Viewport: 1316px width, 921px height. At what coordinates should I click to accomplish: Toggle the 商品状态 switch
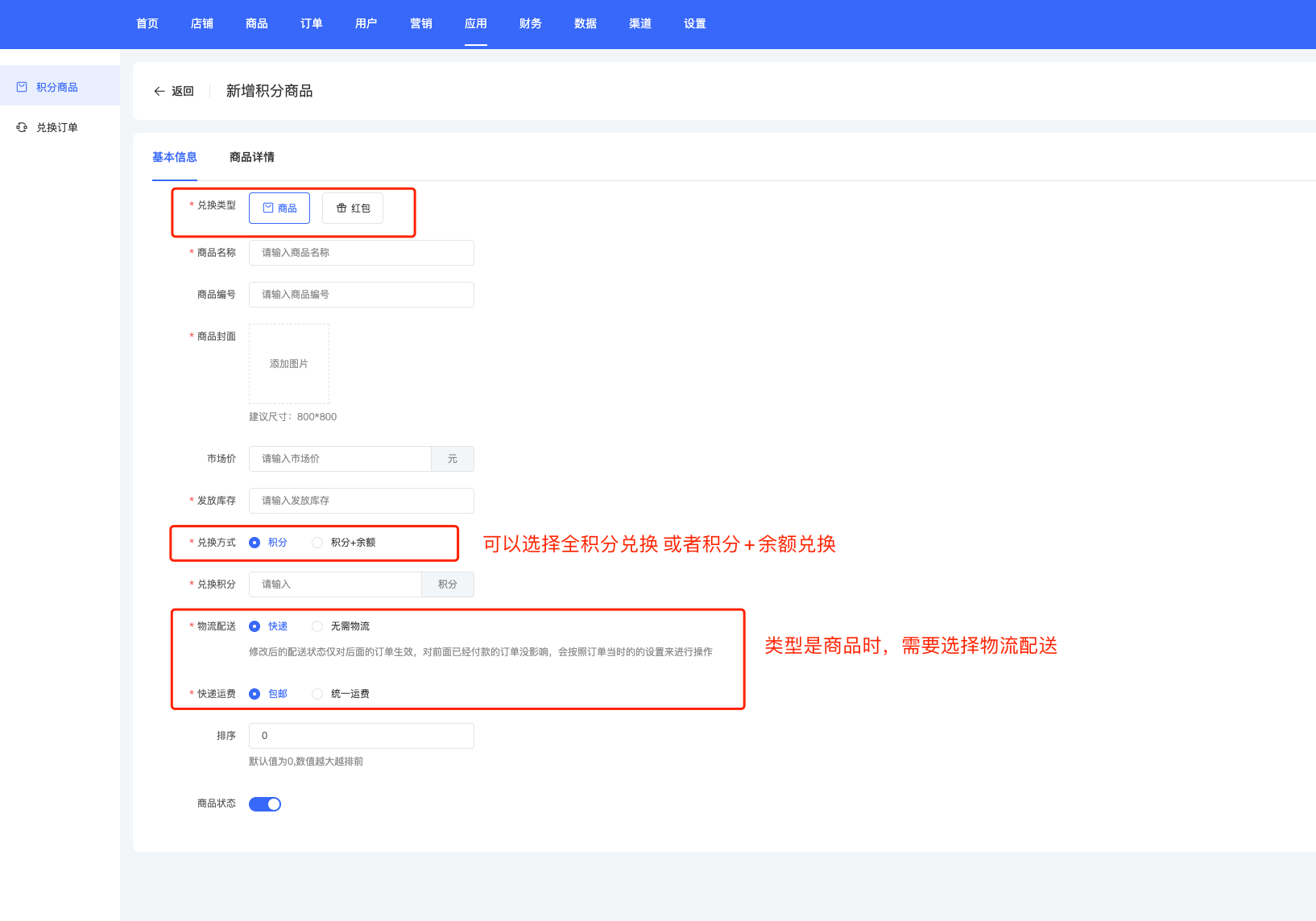[265, 804]
